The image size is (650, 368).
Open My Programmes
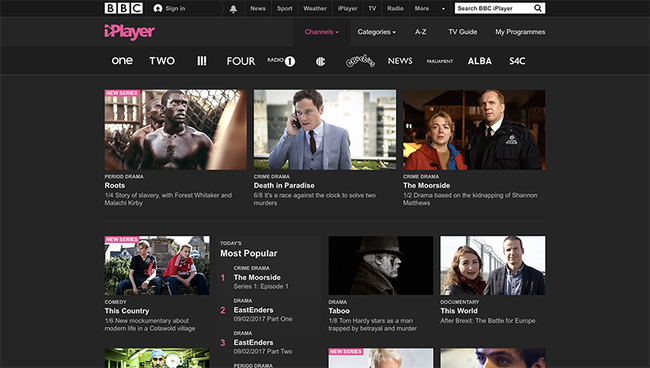point(520,32)
